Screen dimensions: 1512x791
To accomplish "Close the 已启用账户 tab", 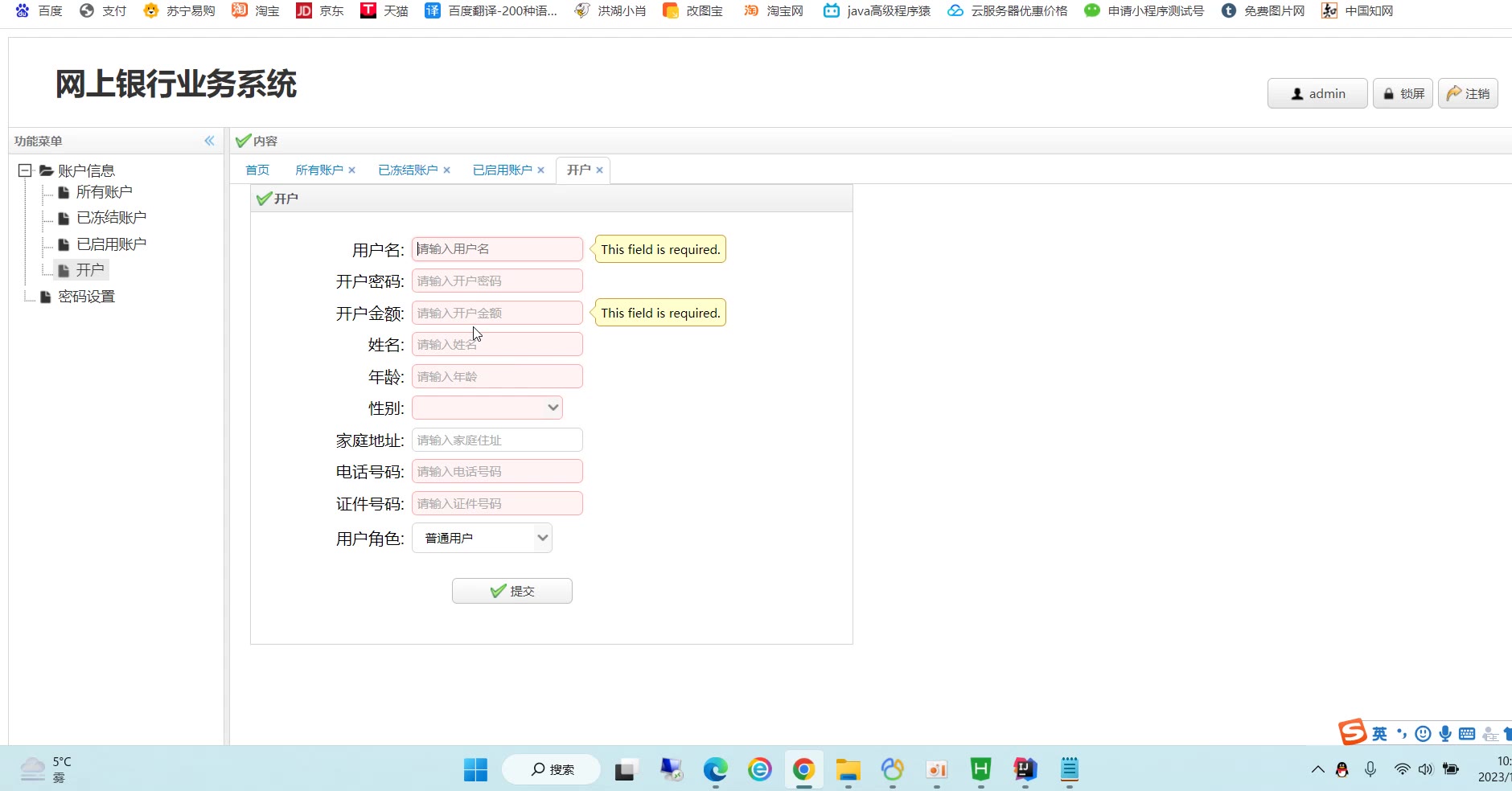I will tap(540, 170).
